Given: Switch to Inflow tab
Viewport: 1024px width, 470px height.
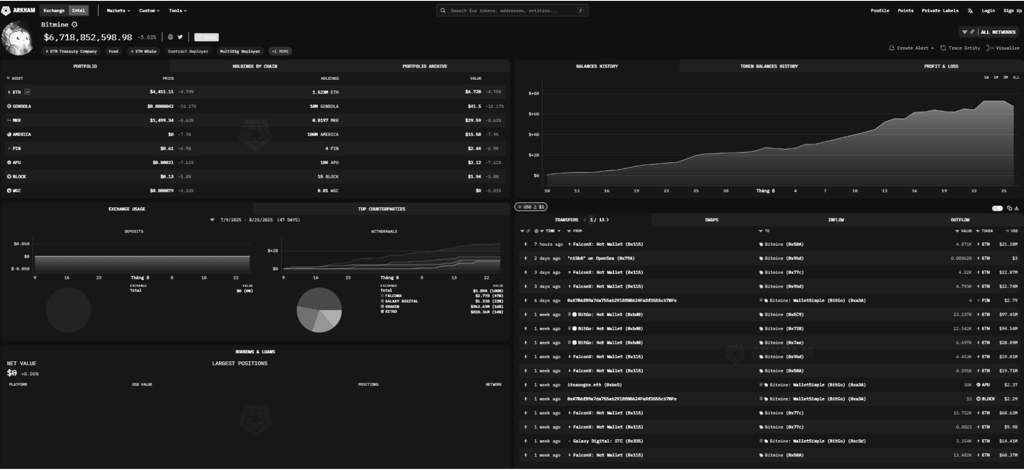Looking at the screenshot, I should point(836,220).
